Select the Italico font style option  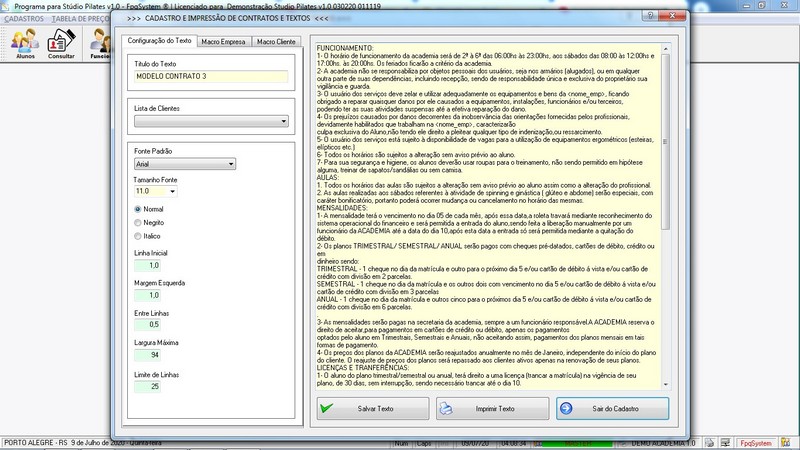[138, 236]
